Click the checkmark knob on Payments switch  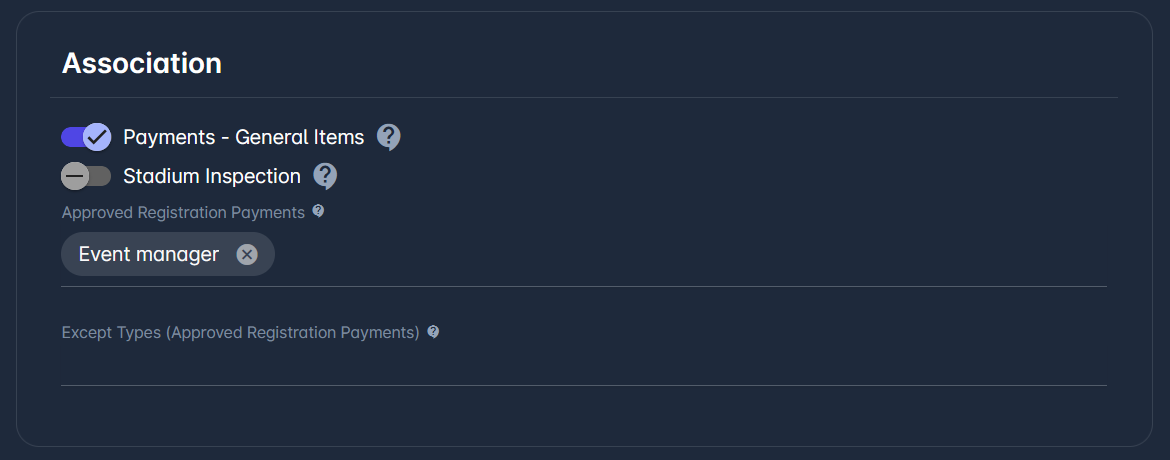tap(97, 137)
